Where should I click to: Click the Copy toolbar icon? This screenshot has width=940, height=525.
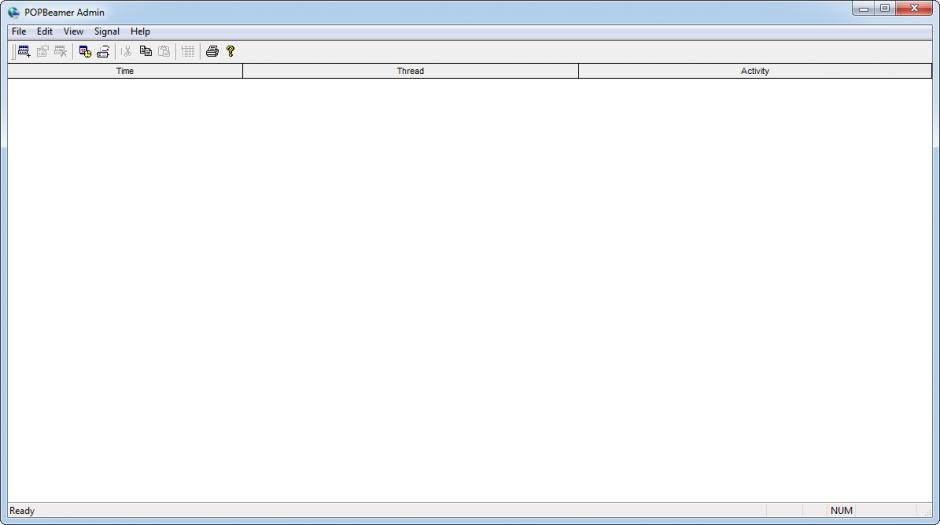[x=146, y=52]
